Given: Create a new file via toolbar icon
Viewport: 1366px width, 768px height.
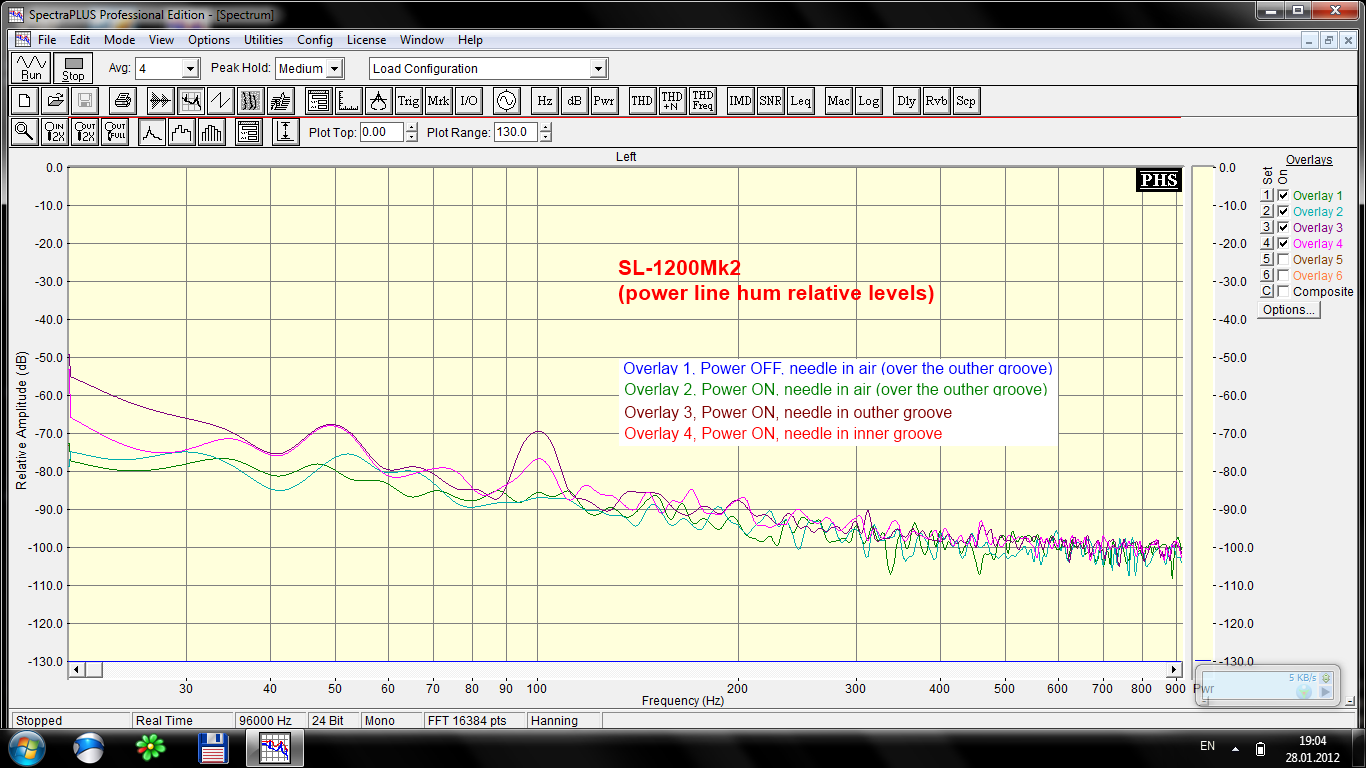Looking at the screenshot, I should point(25,100).
